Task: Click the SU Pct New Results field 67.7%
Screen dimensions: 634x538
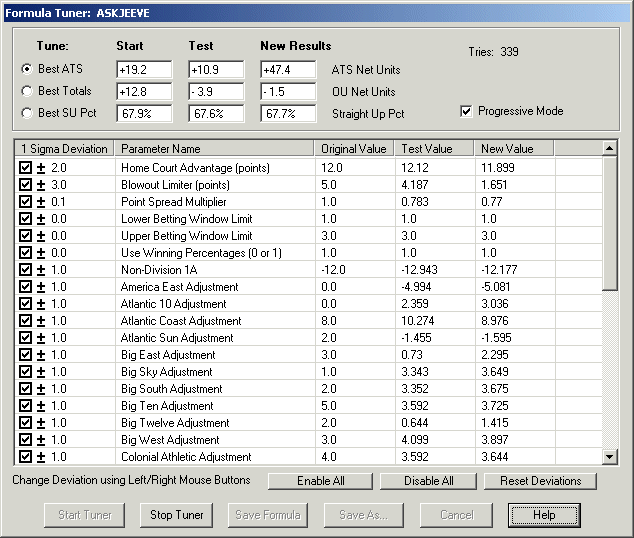Action: (x=288, y=113)
